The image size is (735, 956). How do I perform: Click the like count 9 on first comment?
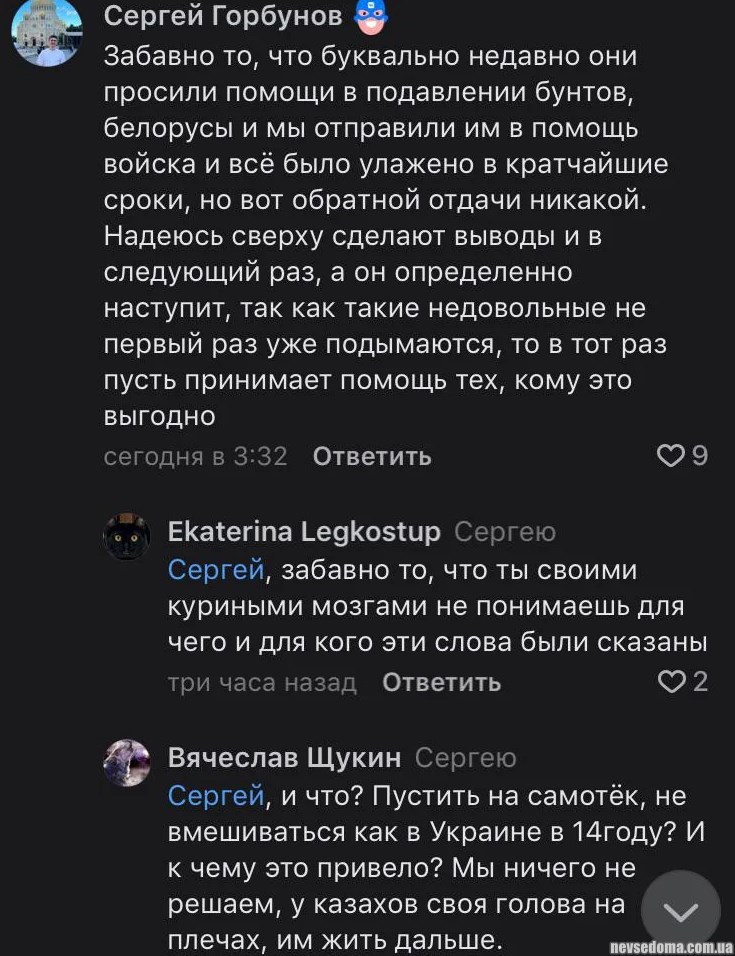(700, 456)
